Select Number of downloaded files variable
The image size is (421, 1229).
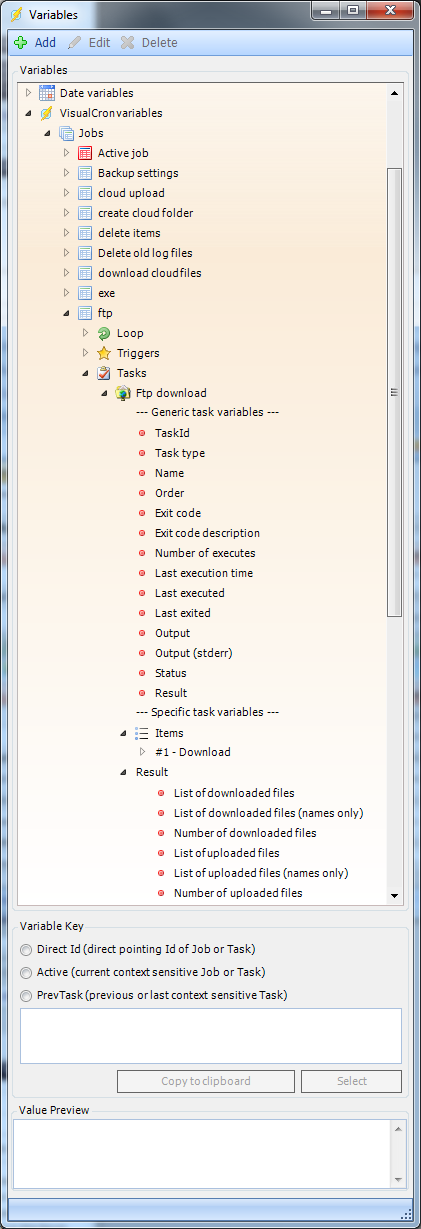[x=245, y=833]
